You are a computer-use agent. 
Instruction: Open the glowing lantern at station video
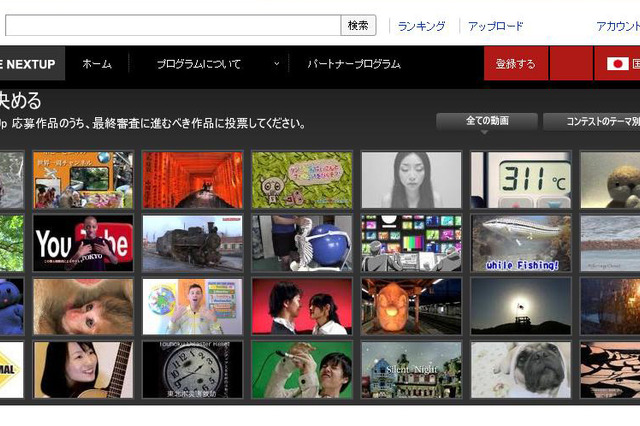[411, 306]
